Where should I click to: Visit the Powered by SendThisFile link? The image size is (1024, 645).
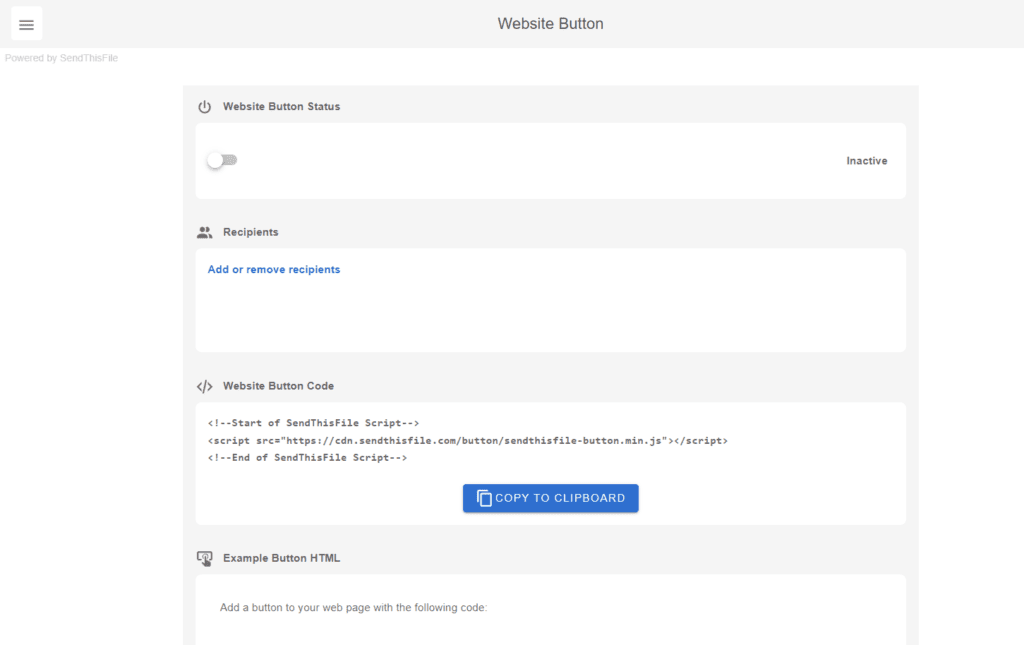coord(61,57)
